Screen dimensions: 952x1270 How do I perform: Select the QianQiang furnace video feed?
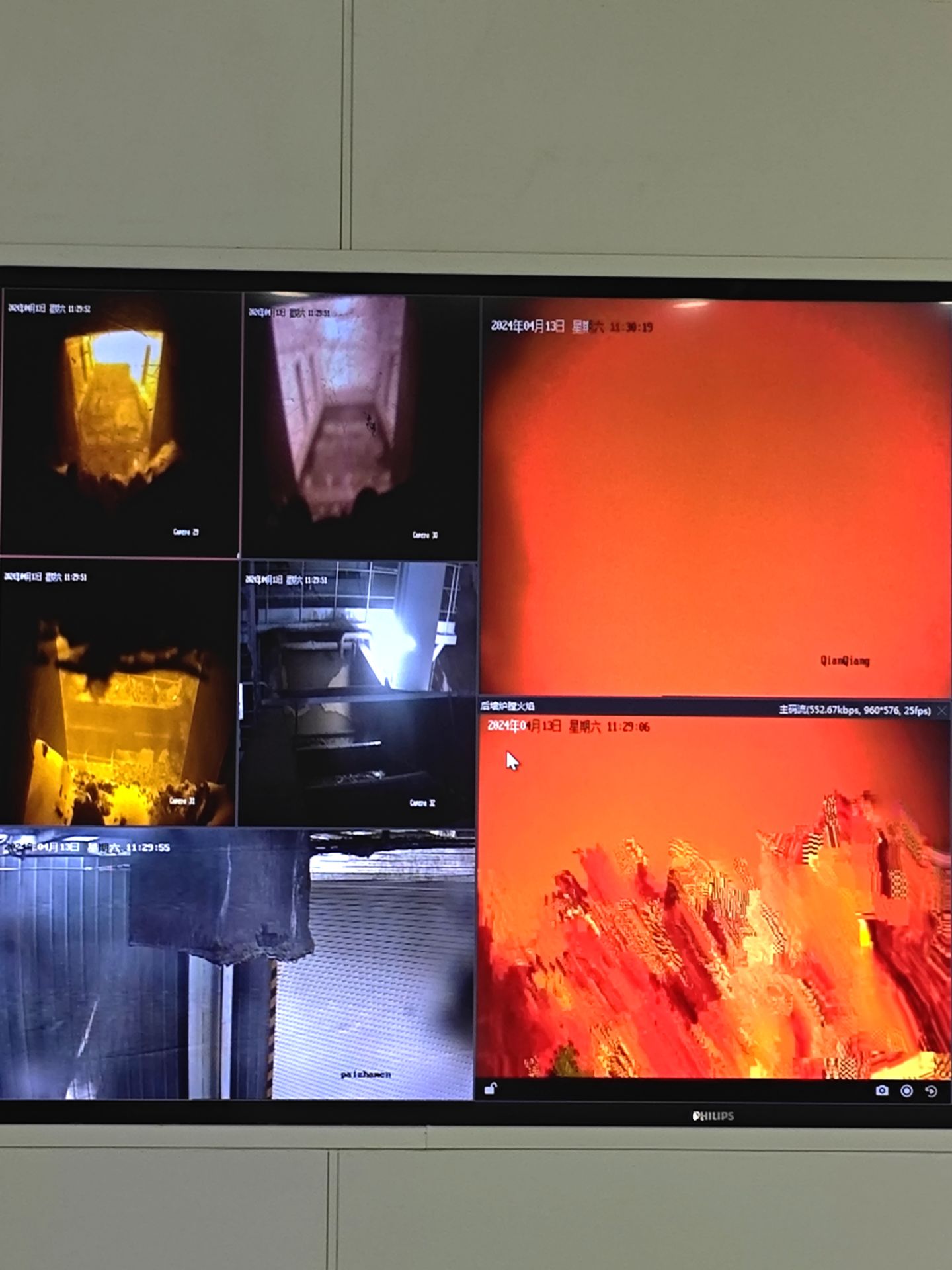point(714,496)
